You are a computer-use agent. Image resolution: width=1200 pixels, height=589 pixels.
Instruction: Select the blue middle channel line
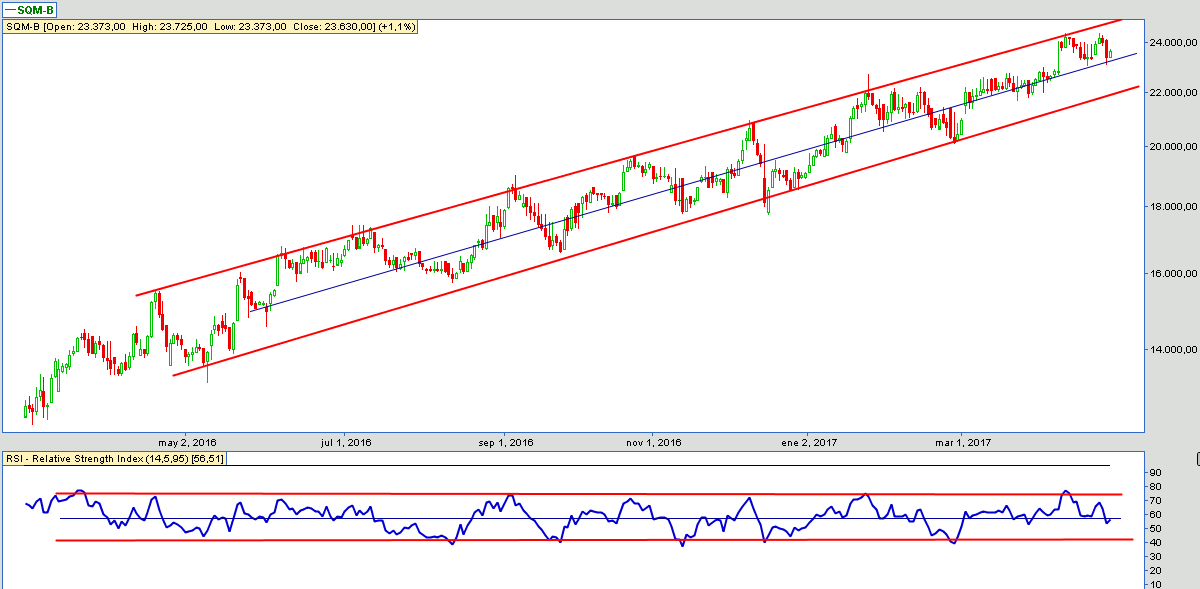(x=693, y=183)
